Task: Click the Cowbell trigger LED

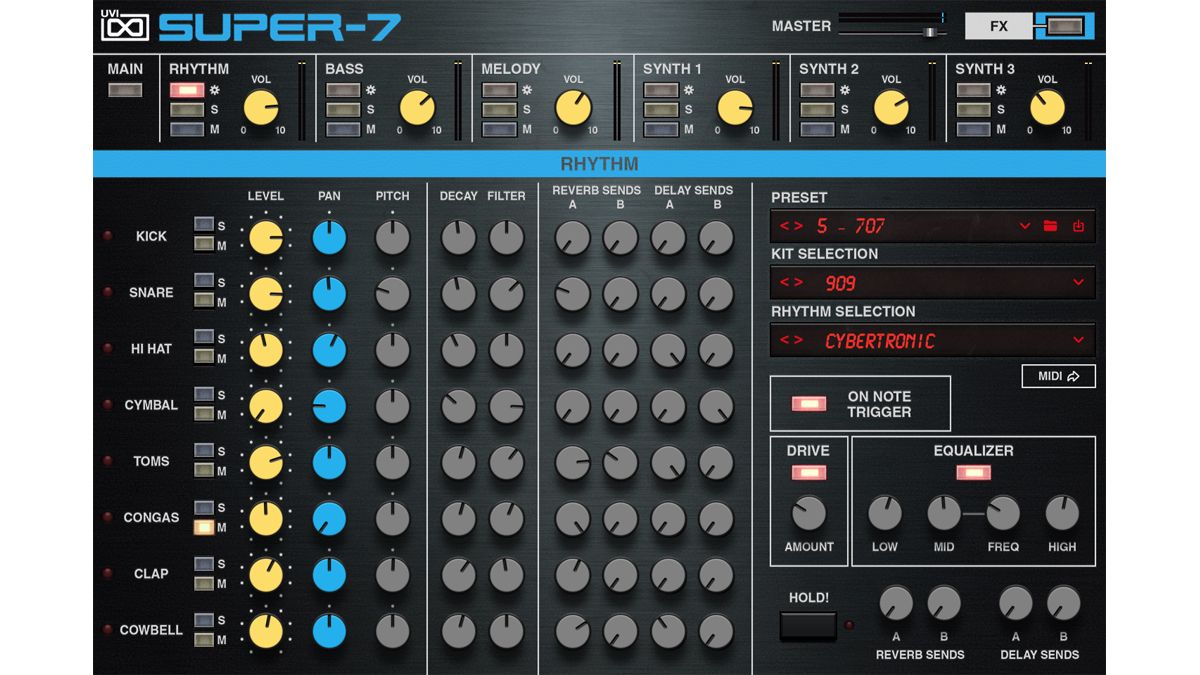Action: pos(107,629)
